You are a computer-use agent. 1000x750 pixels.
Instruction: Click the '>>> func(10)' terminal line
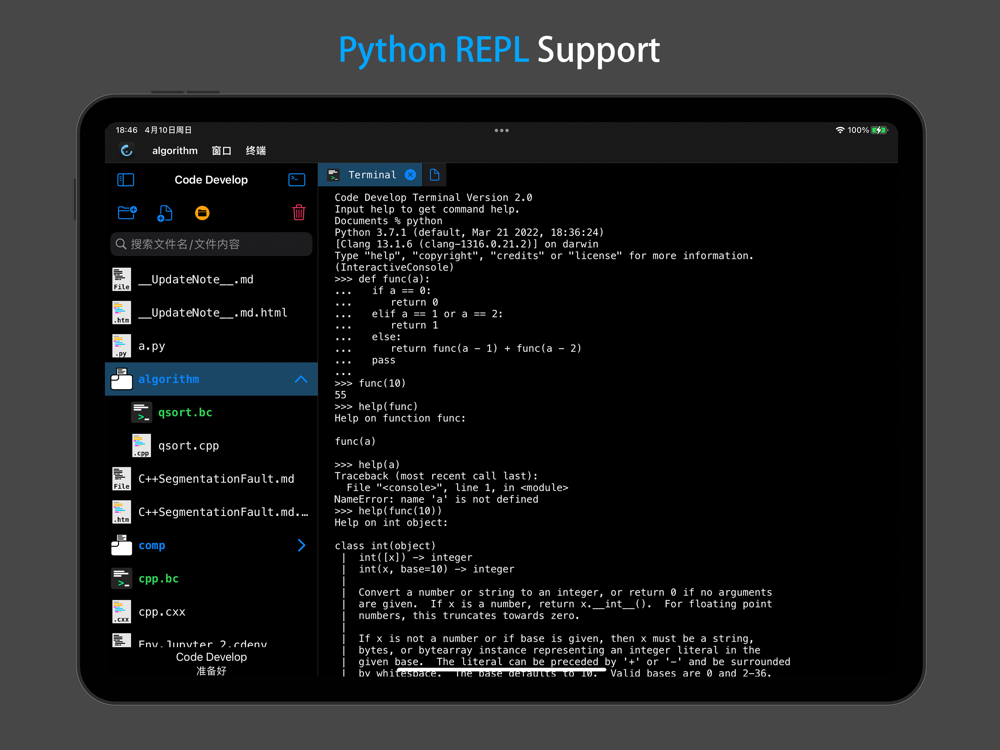[x=370, y=383]
